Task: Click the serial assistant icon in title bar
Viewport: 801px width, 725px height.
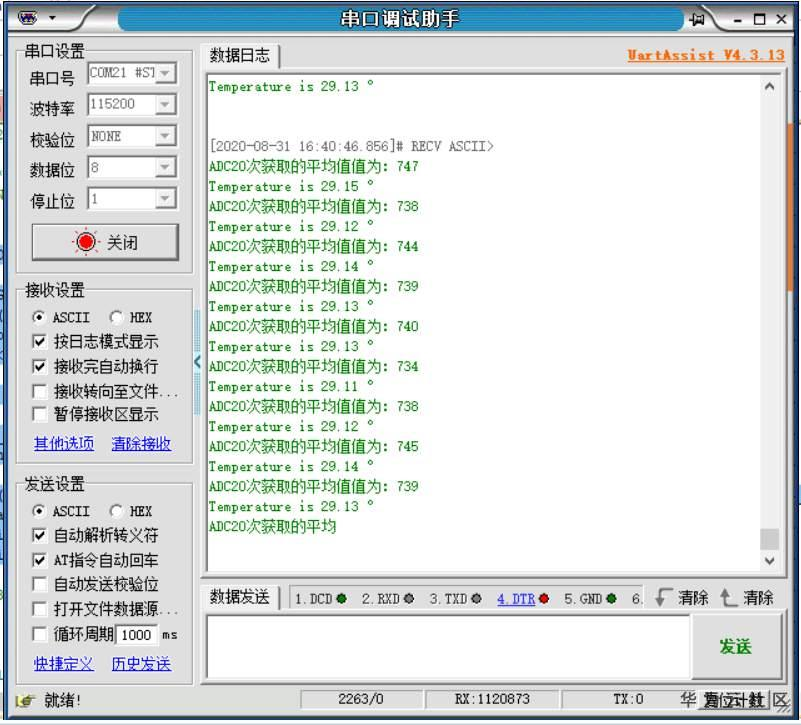Action: pyautogui.click(x=29, y=15)
